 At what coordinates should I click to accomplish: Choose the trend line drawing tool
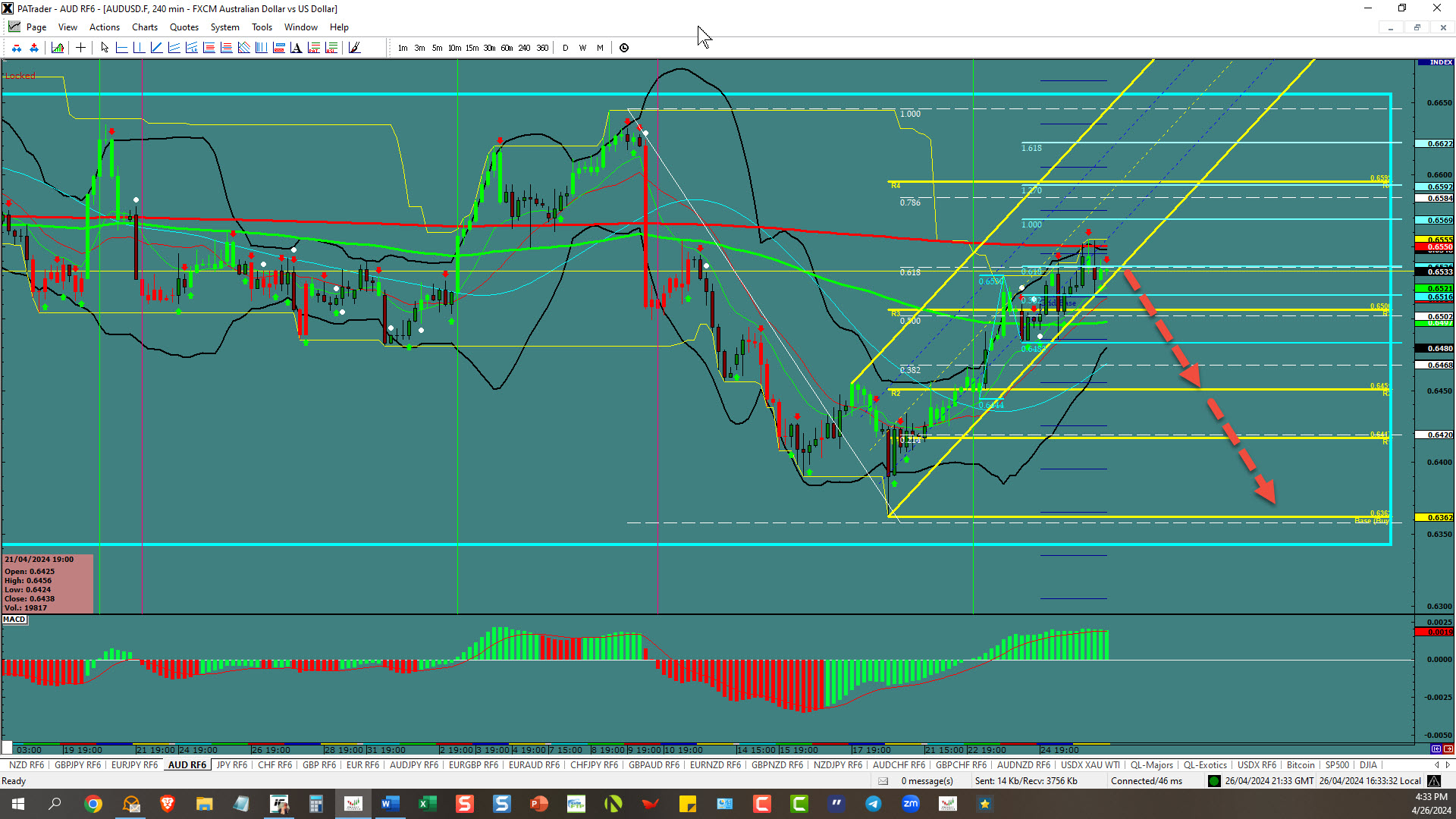click(x=156, y=48)
